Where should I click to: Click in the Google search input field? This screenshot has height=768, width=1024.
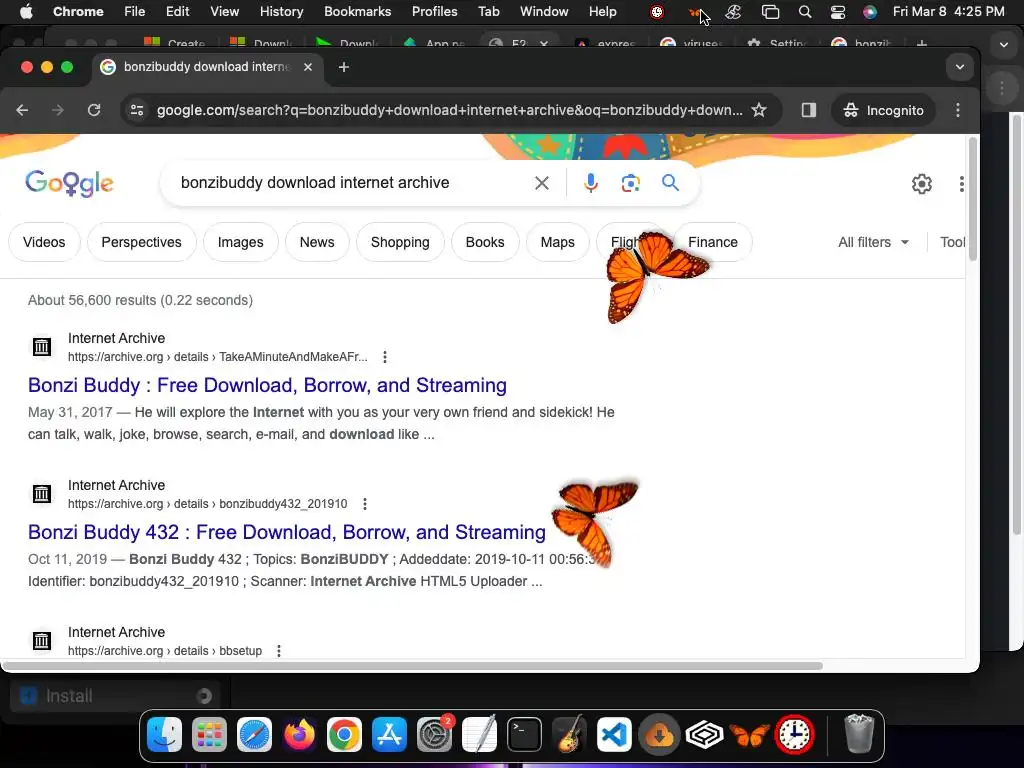[x=353, y=183]
